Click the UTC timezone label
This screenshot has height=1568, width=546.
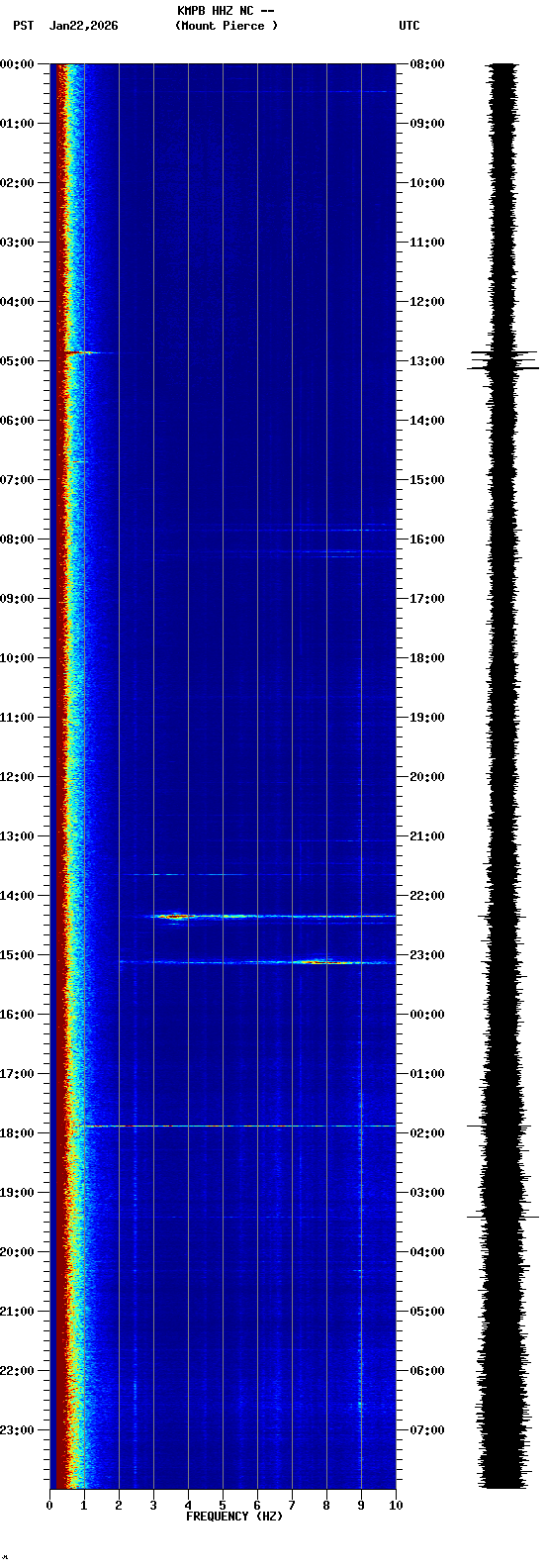(x=409, y=26)
